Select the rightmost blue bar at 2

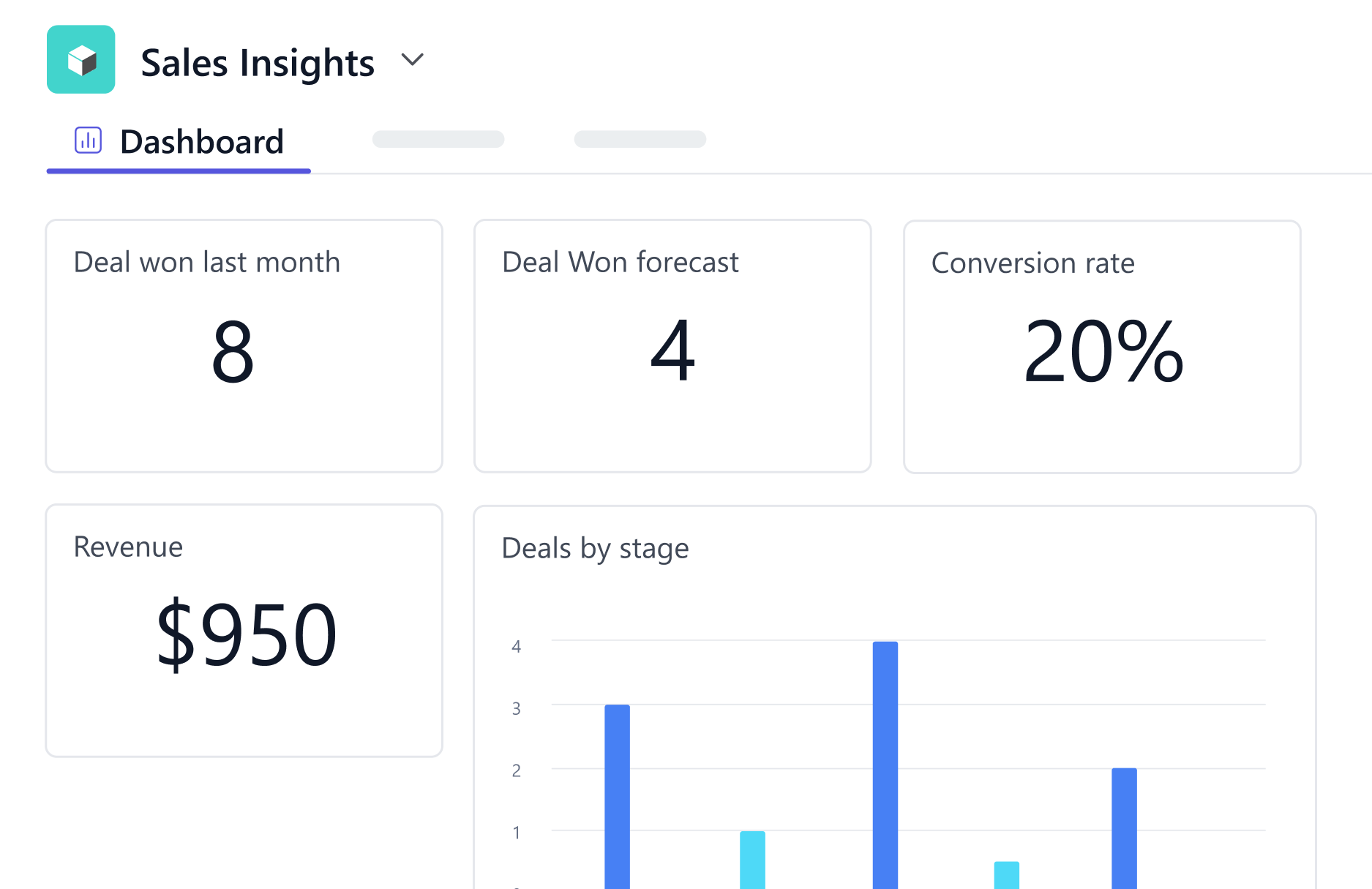[x=1124, y=827]
